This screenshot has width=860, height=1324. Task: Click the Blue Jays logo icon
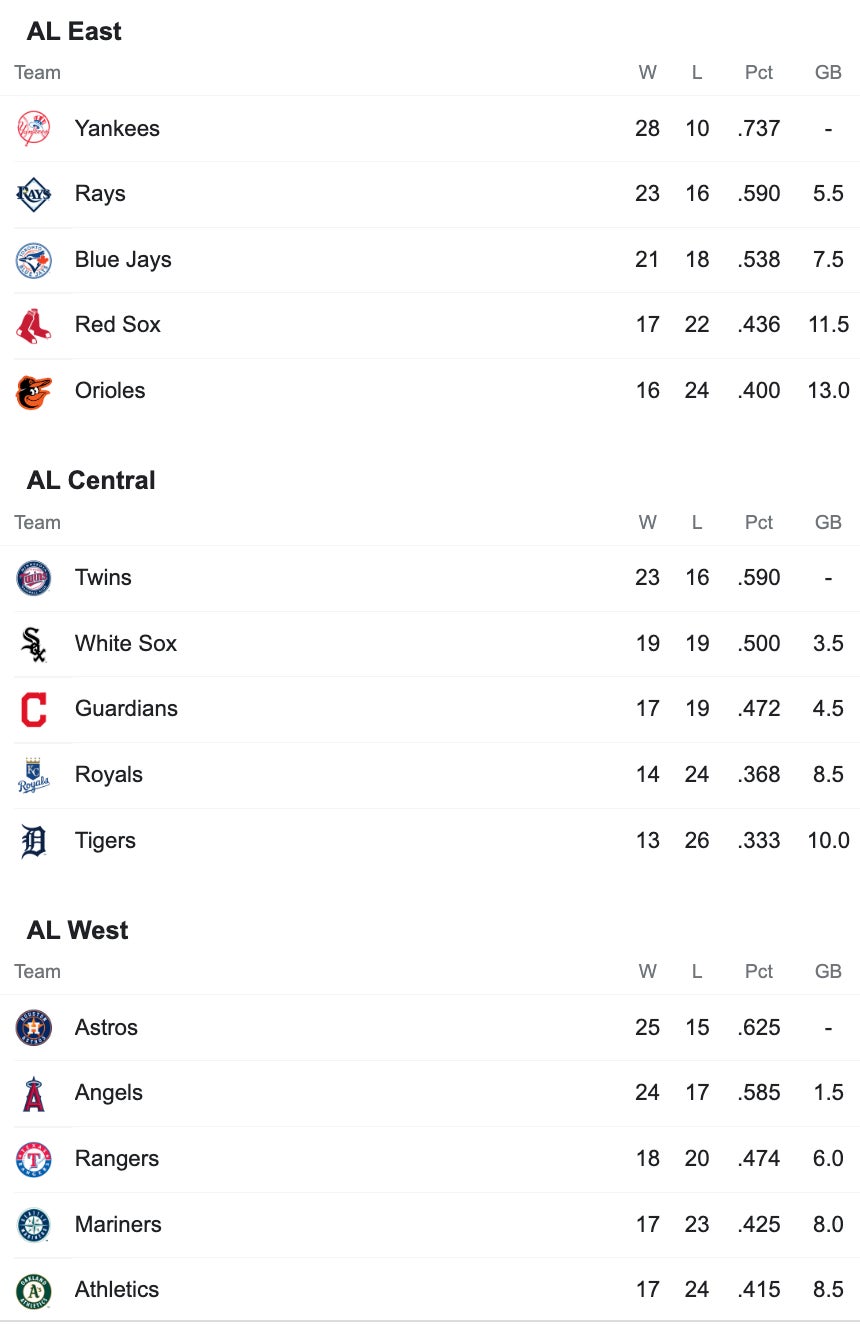click(x=34, y=260)
